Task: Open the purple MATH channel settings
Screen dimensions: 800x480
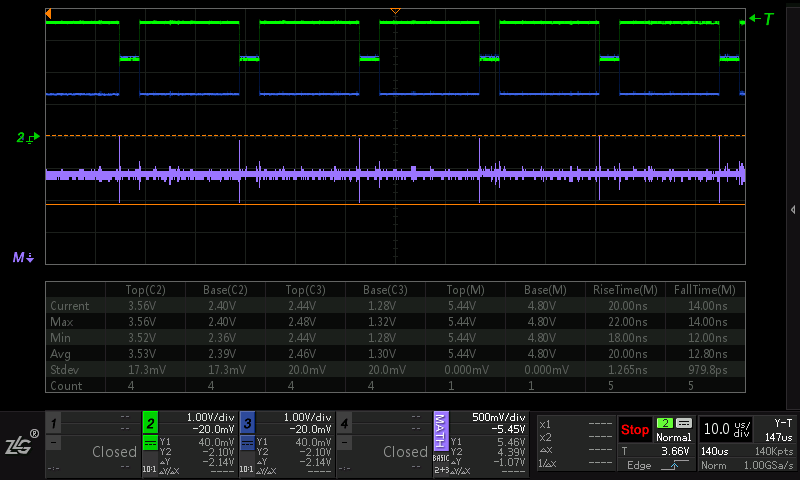Action: pos(441,431)
